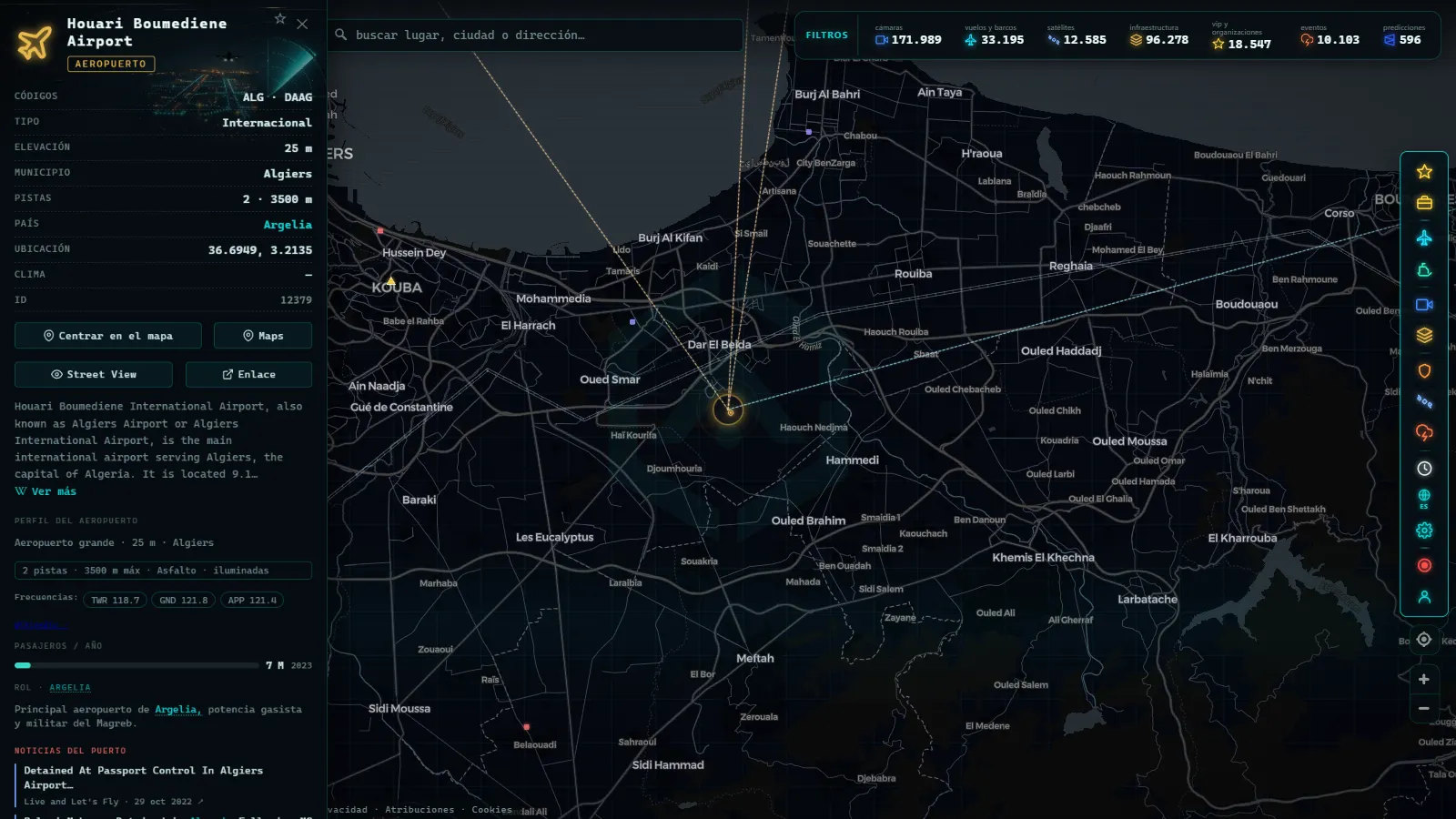Open the ARGELIA link next to ROL
The image size is (1456, 819).
tap(70, 688)
